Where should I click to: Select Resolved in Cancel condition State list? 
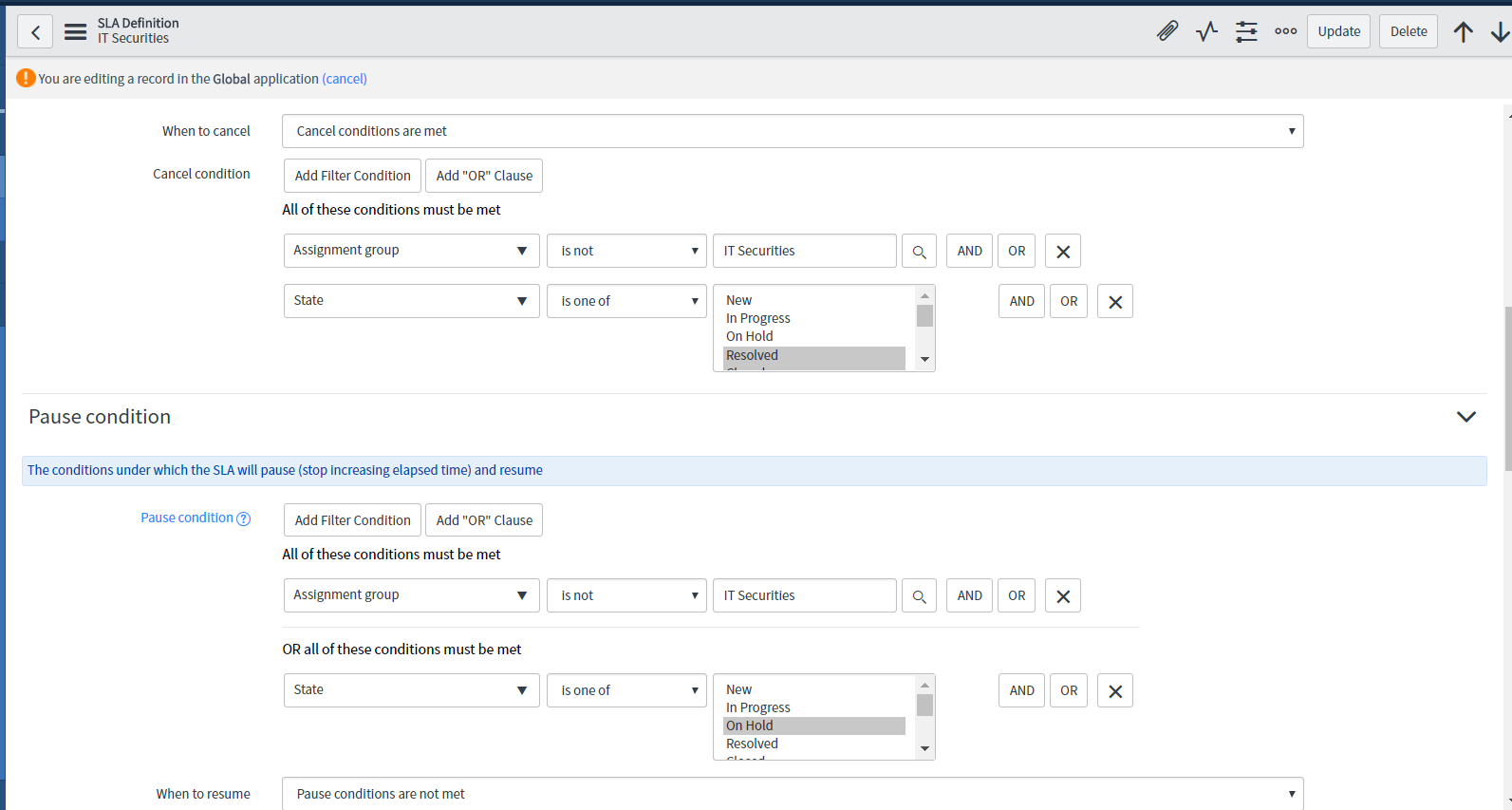click(x=814, y=355)
